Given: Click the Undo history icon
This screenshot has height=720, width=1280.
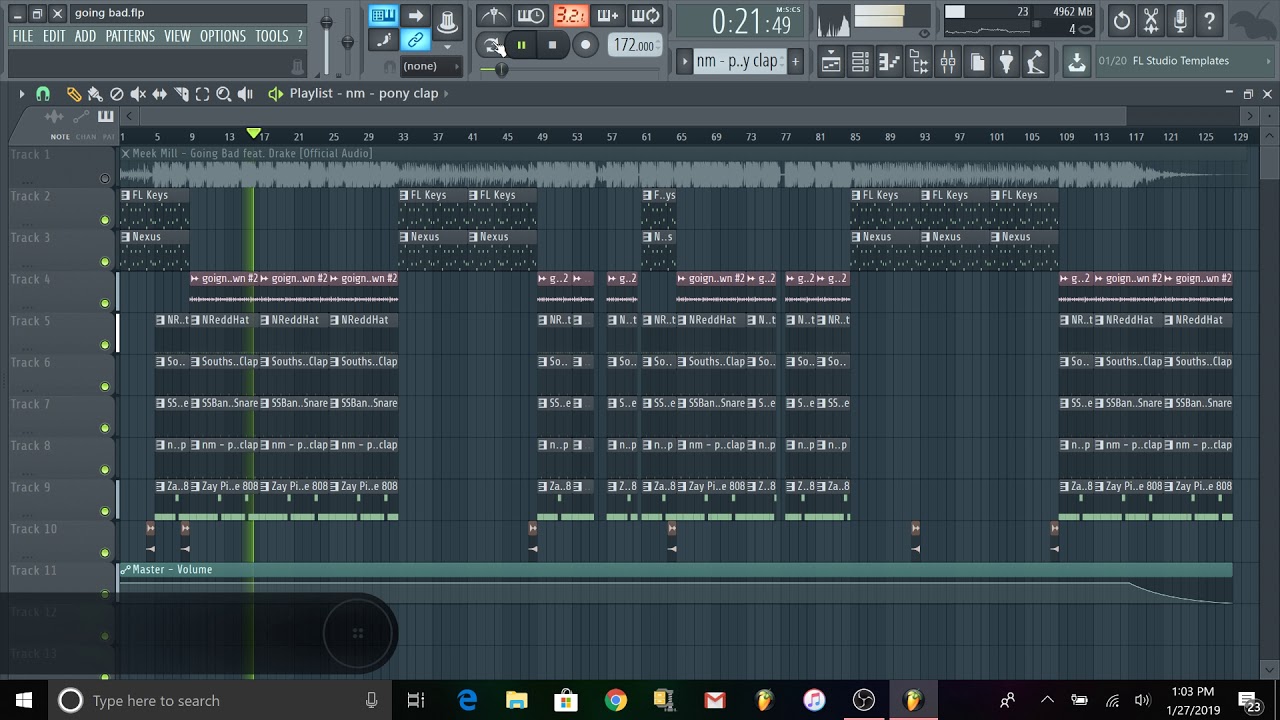Looking at the screenshot, I should click(x=1122, y=20).
